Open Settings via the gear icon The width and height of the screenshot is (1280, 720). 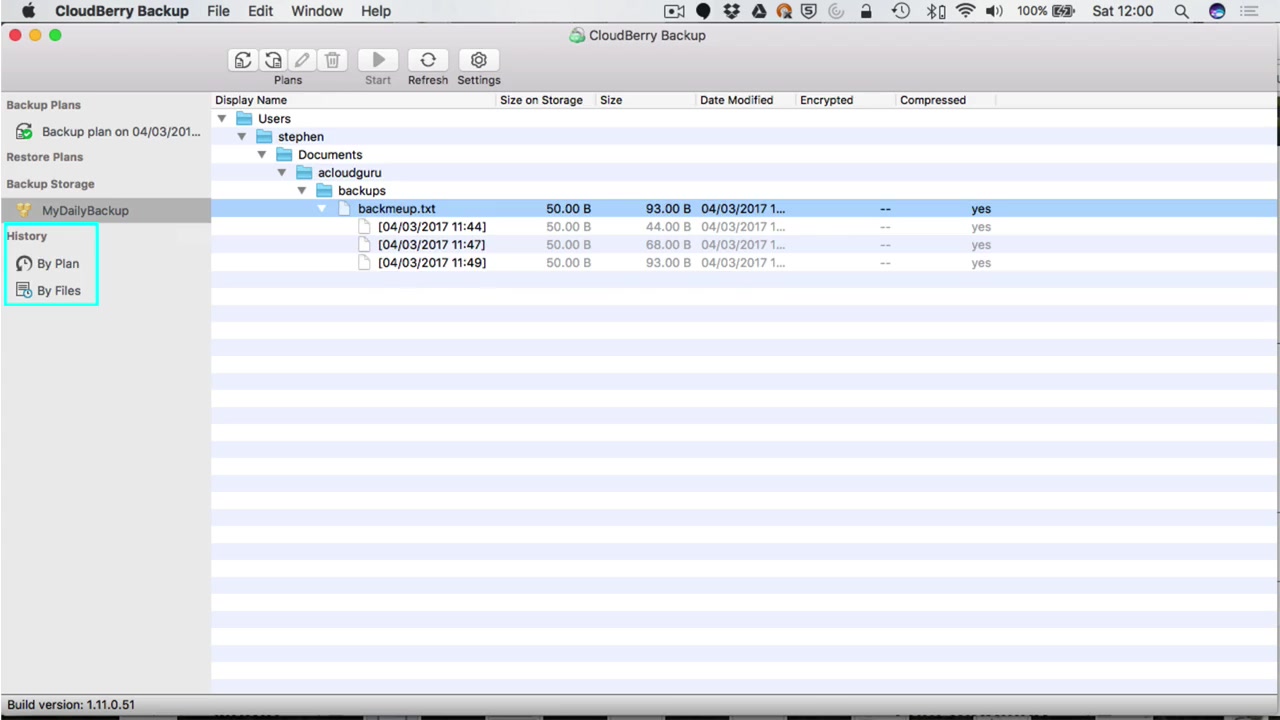[478, 60]
